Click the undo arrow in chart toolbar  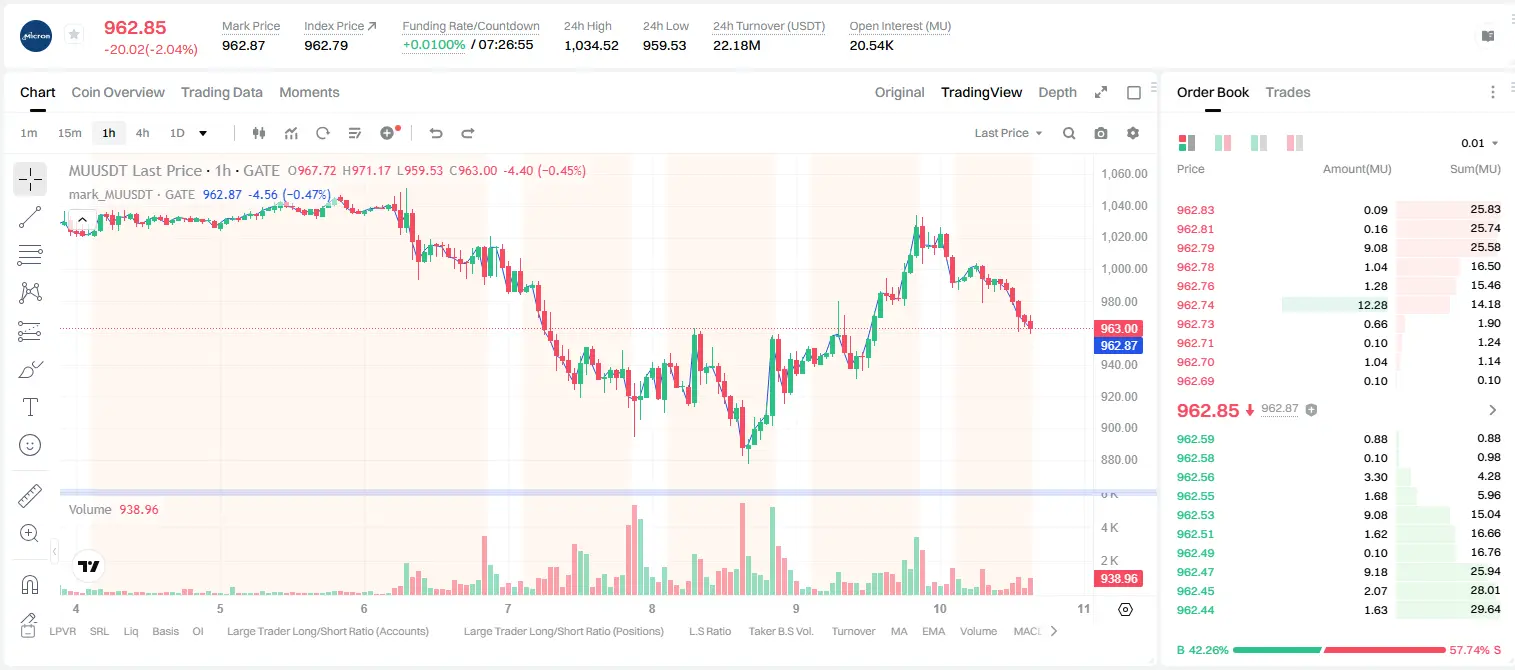pos(436,133)
